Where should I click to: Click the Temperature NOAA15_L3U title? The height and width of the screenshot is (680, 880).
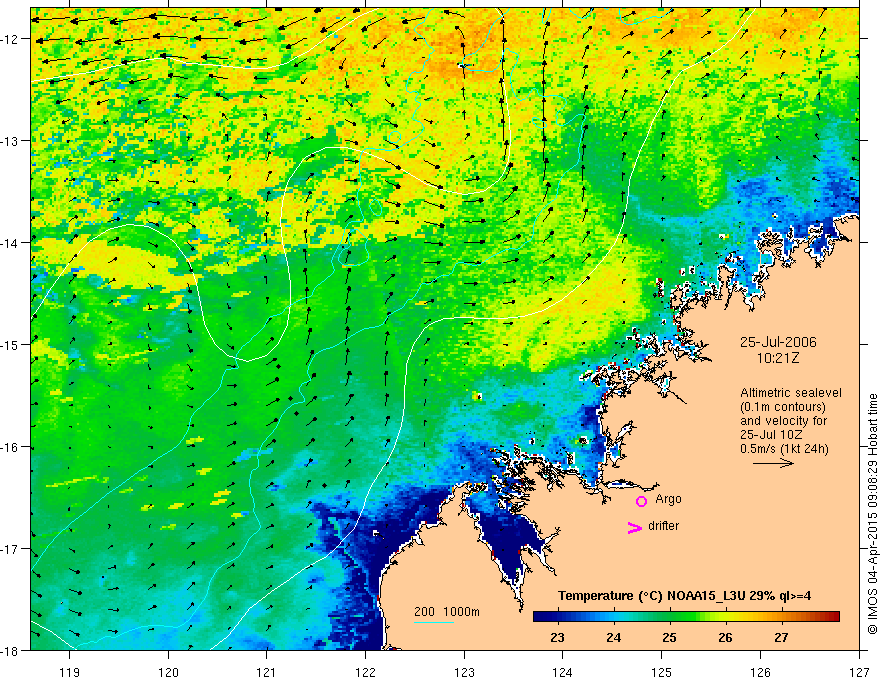click(x=684, y=596)
